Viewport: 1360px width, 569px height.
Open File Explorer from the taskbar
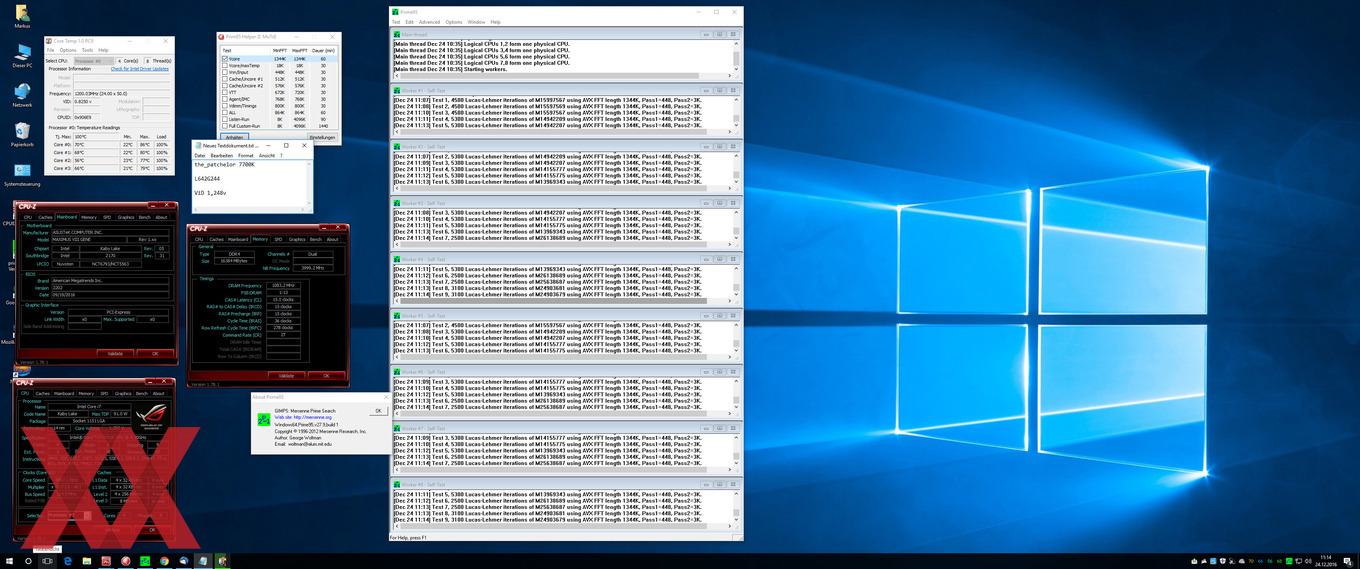coord(85,561)
